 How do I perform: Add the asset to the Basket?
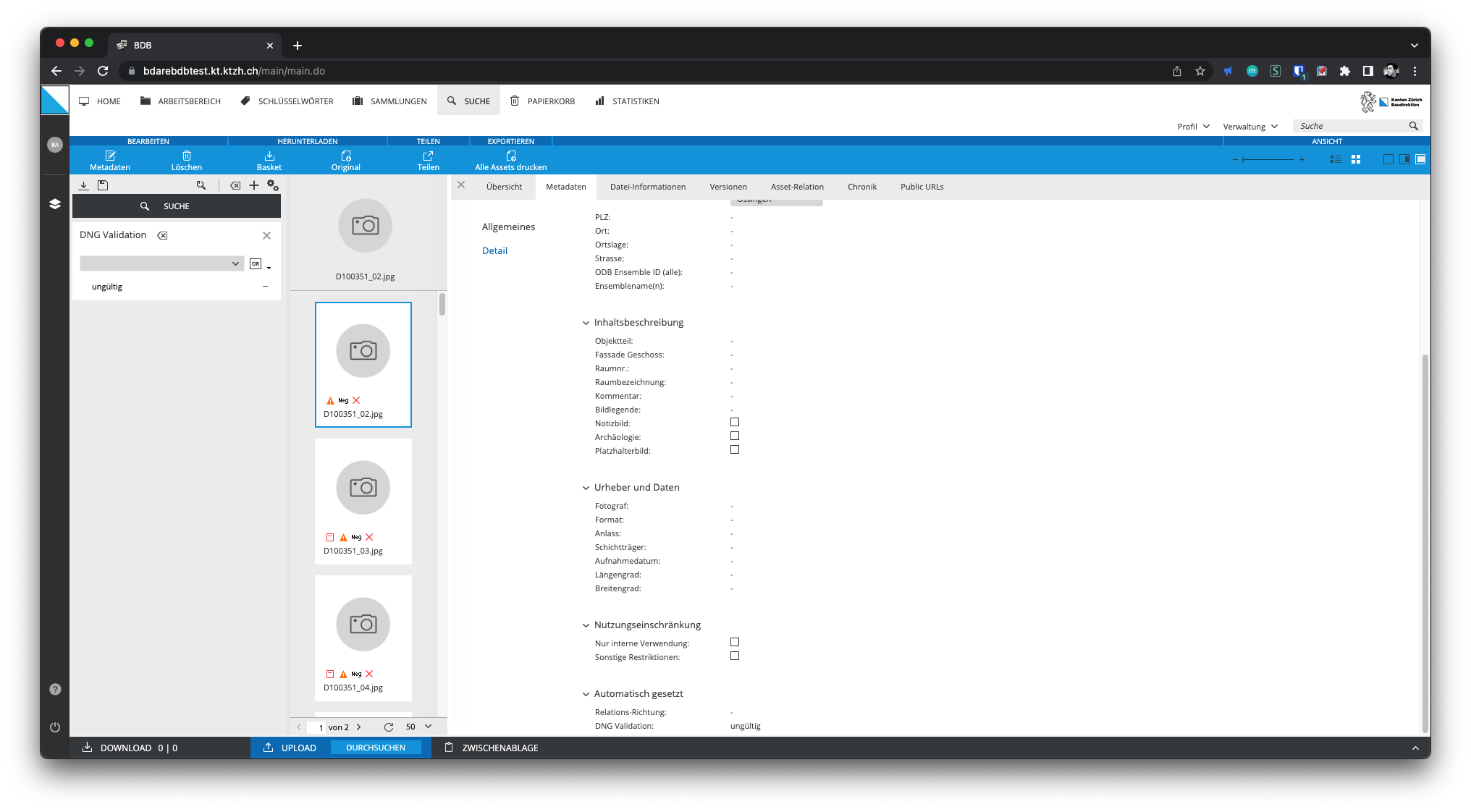(269, 161)
